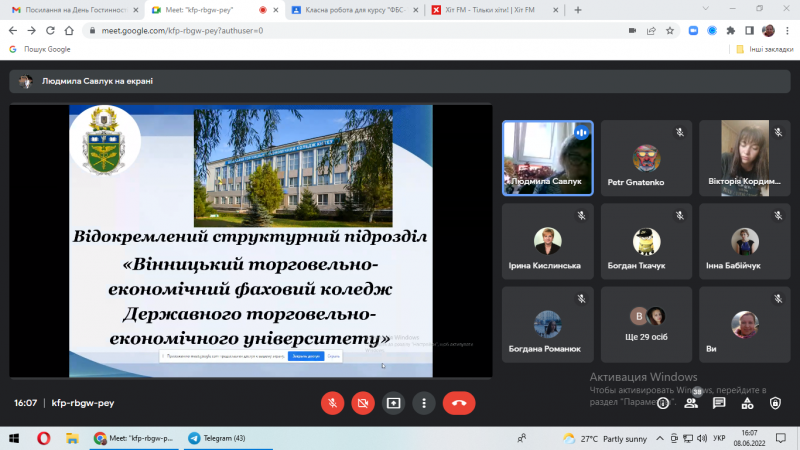Open meeting details info icon

[663, 404]
